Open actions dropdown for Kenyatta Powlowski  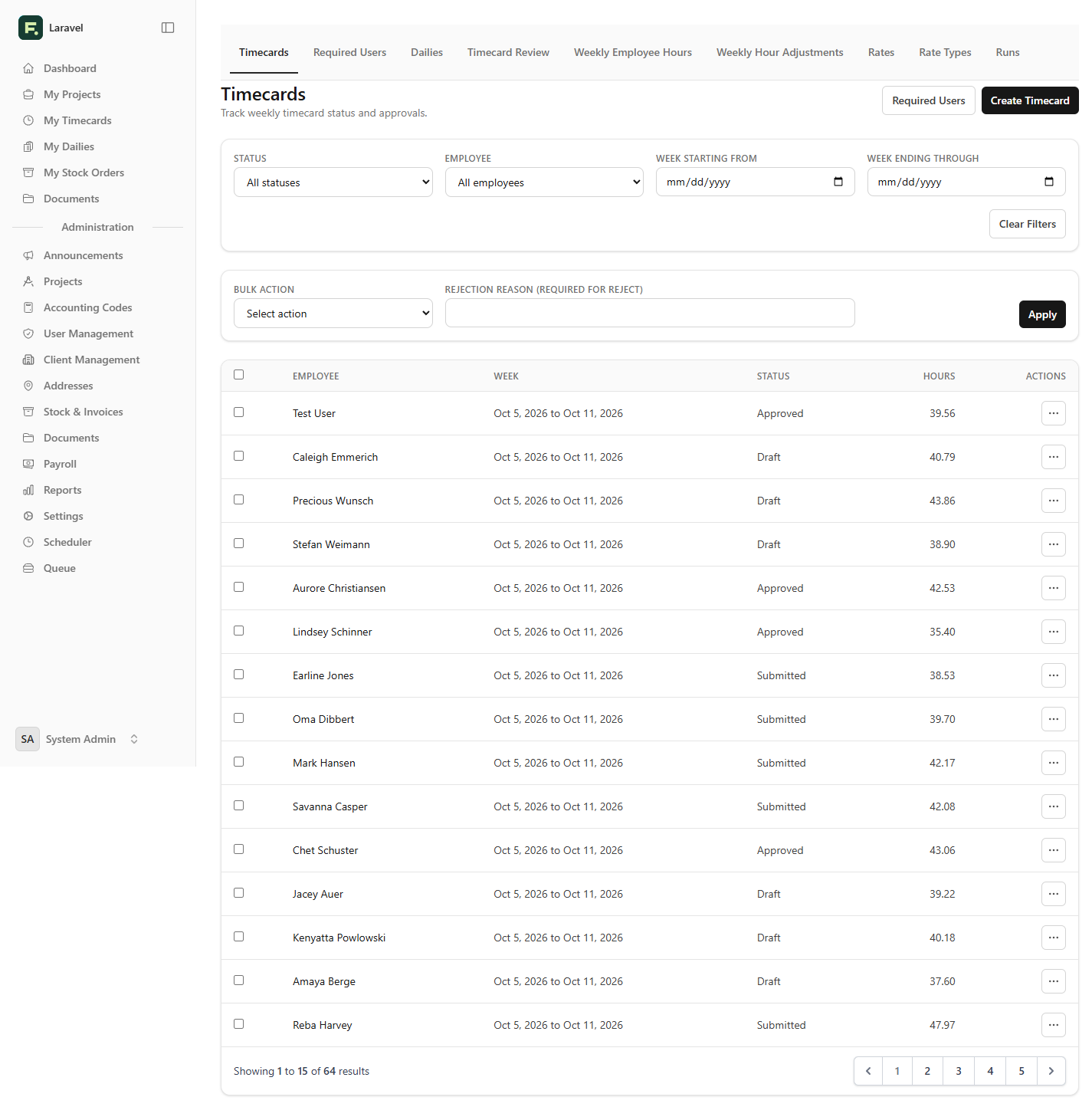1054,938
